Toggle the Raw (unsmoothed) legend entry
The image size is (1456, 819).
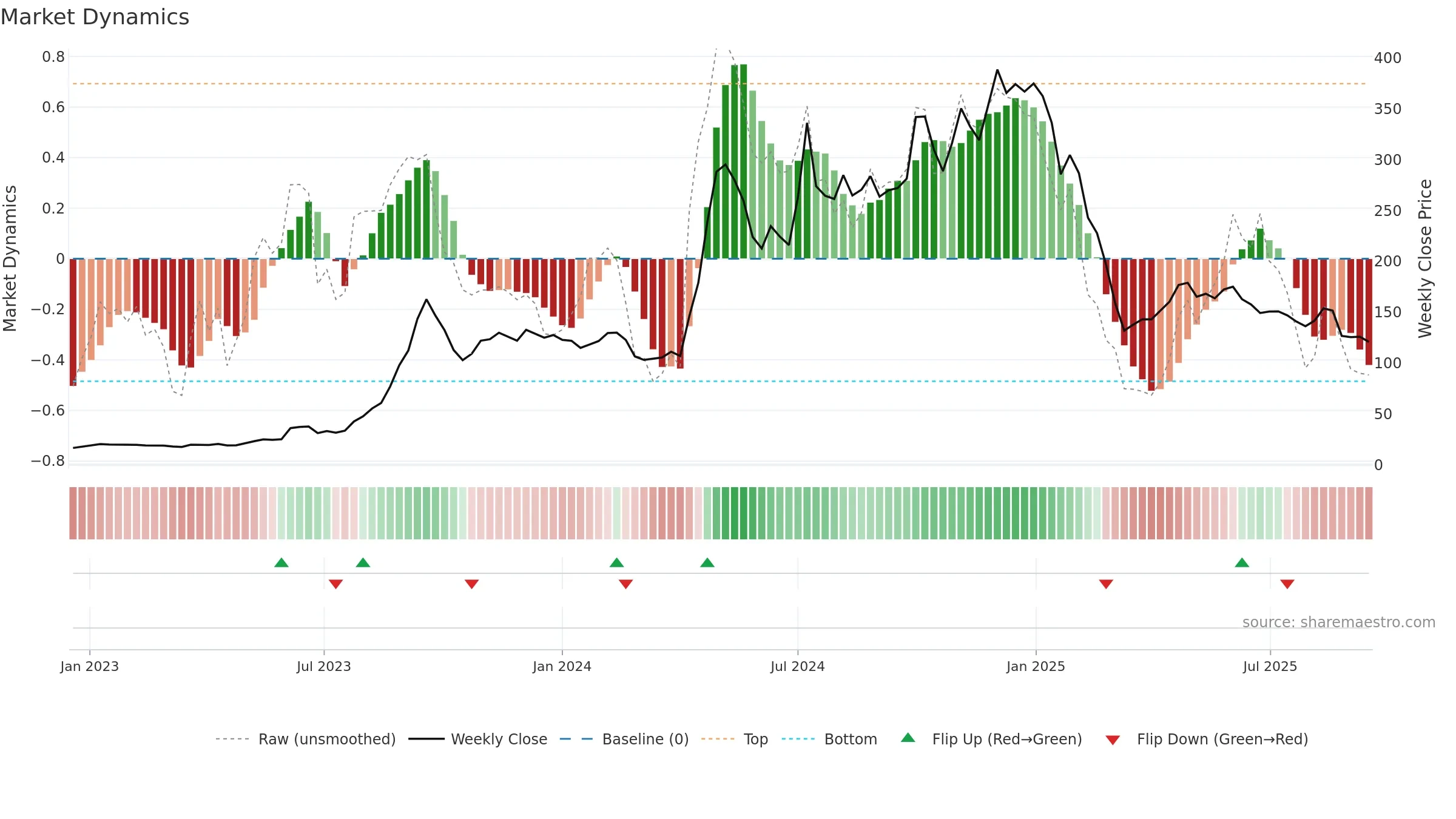click(305, 739)
